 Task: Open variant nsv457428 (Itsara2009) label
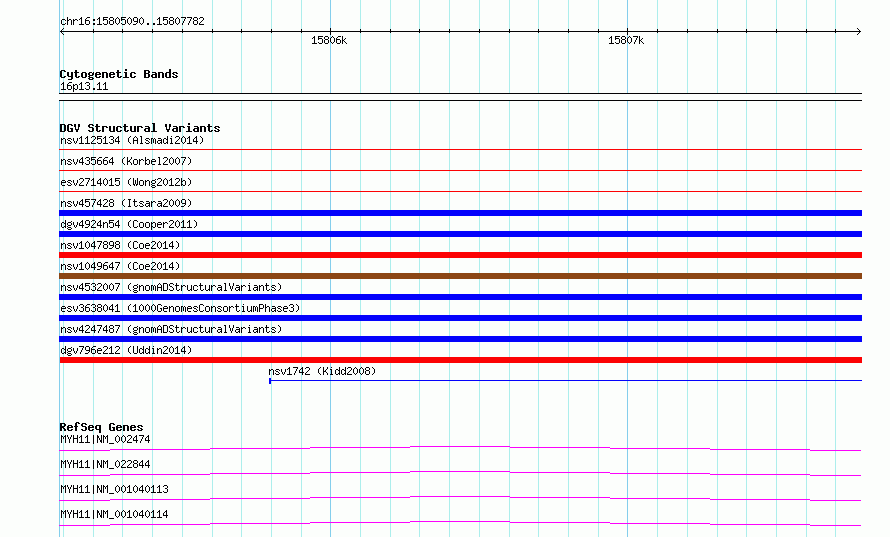click(126, 203)
